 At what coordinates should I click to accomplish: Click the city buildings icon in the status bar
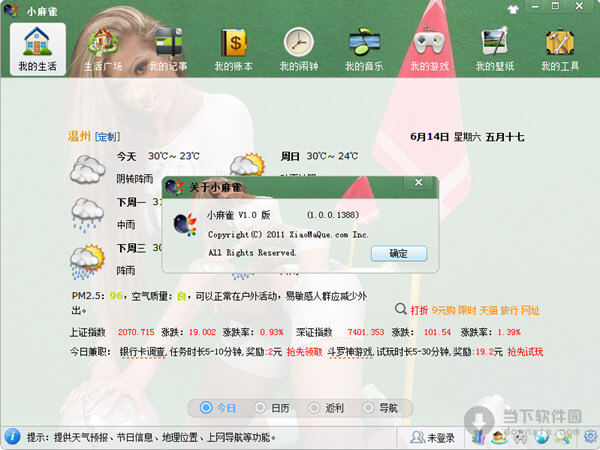(x=478, y=437)
